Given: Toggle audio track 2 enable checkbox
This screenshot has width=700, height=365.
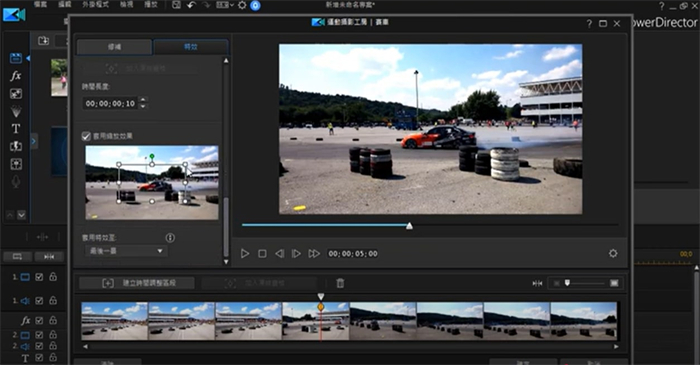Looking at the screenshot, I should pos(39,346).
